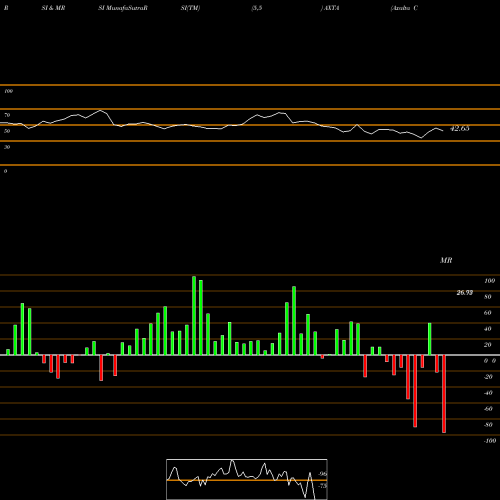Click the "SI MunafaSutraR" header text

point(123,8)
